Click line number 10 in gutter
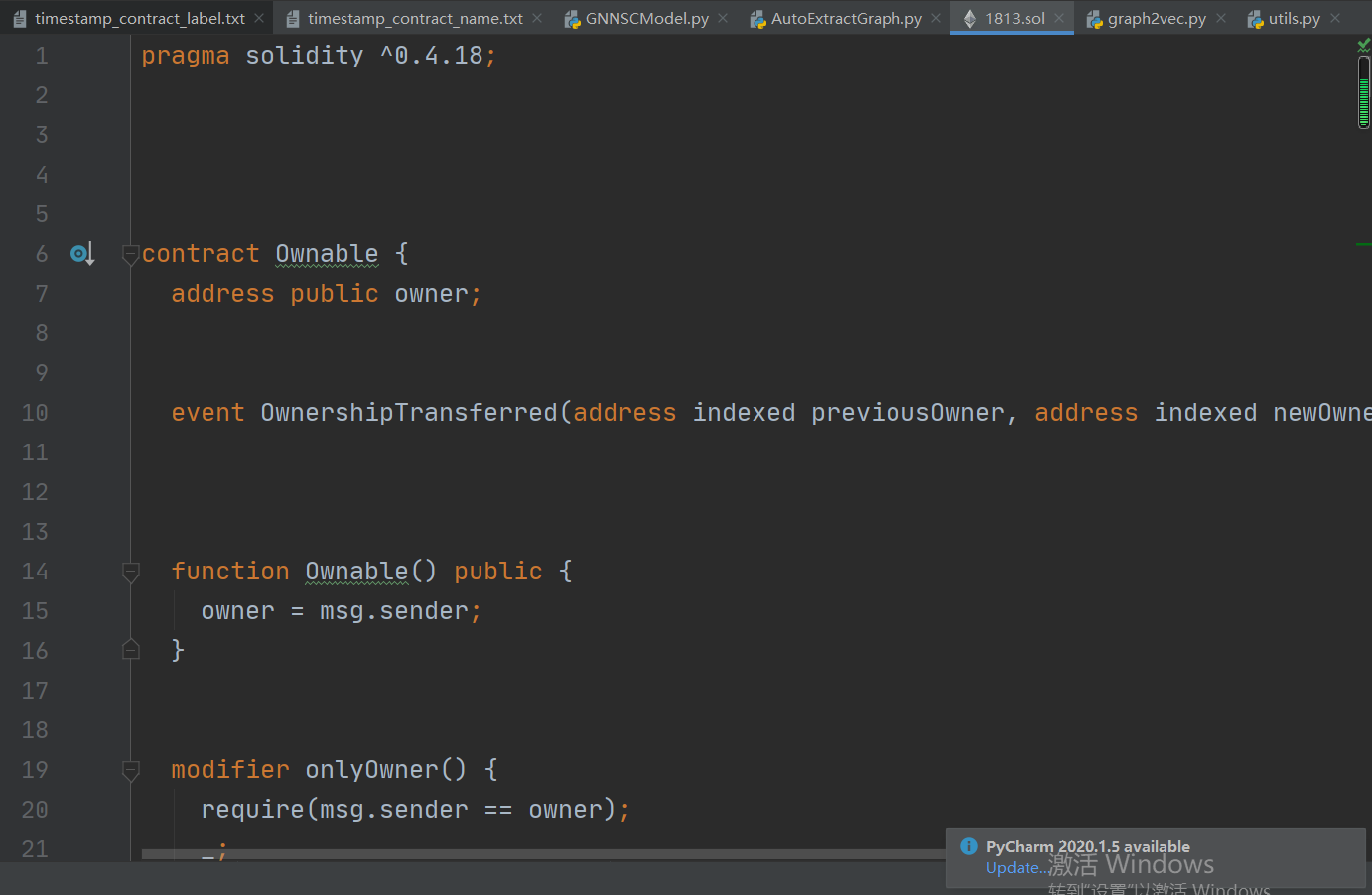 [35, 413]
